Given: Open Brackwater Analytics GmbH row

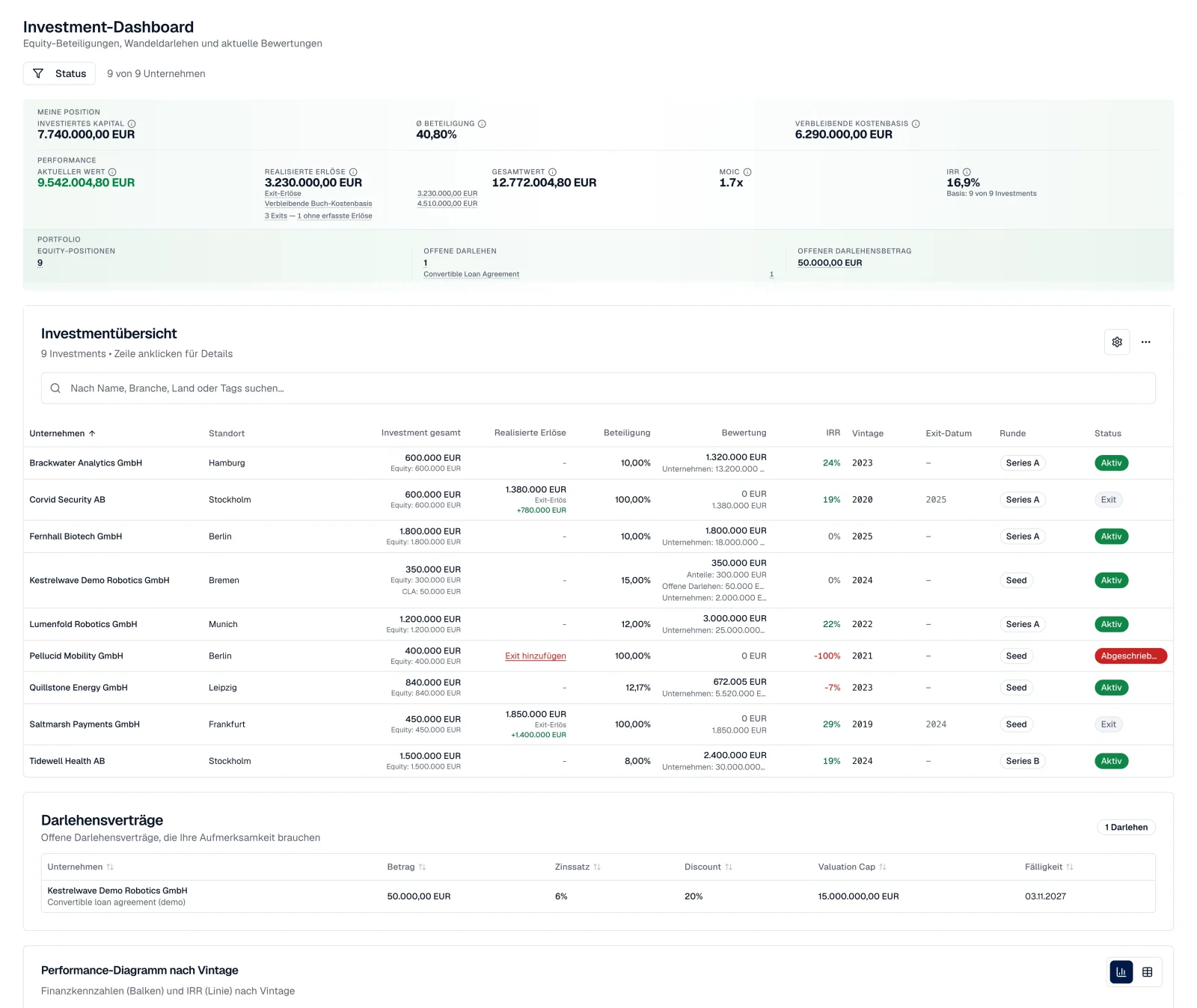Looking at the screenshot, I should [x=598, y=463].
